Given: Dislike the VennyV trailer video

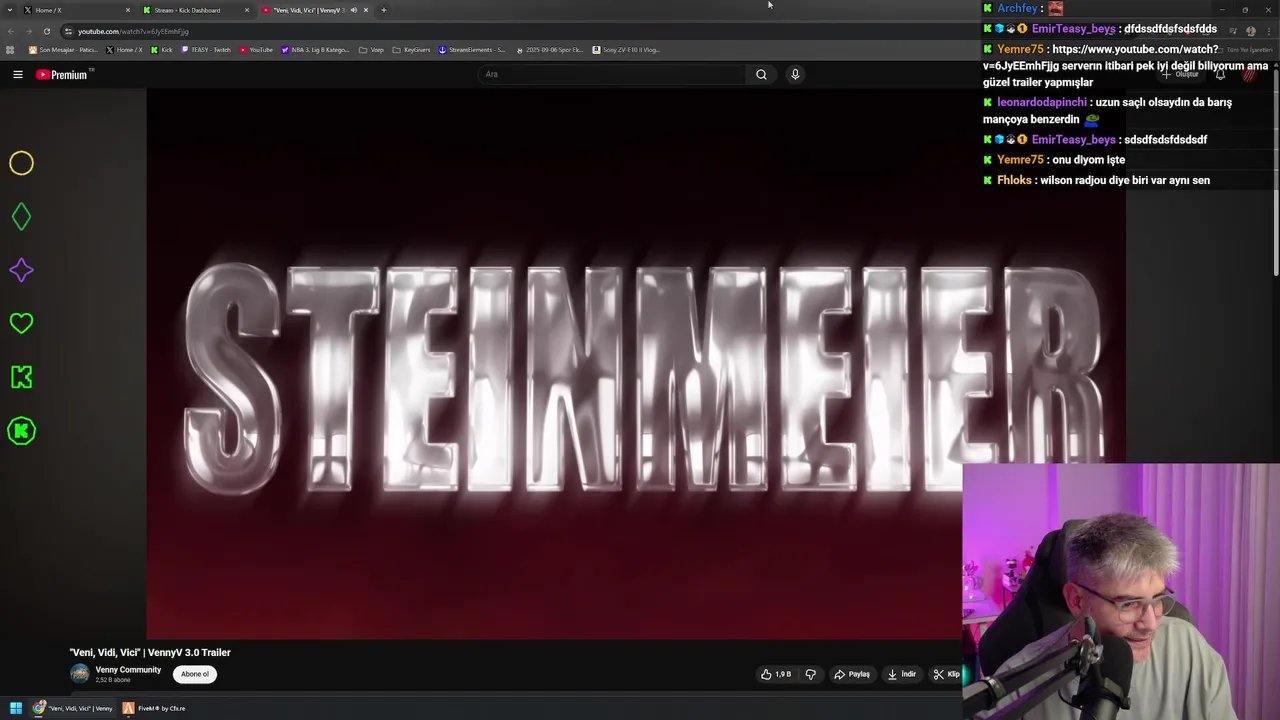Looking at the screenshot, I should pyautogui.click(x=811, y=674).
